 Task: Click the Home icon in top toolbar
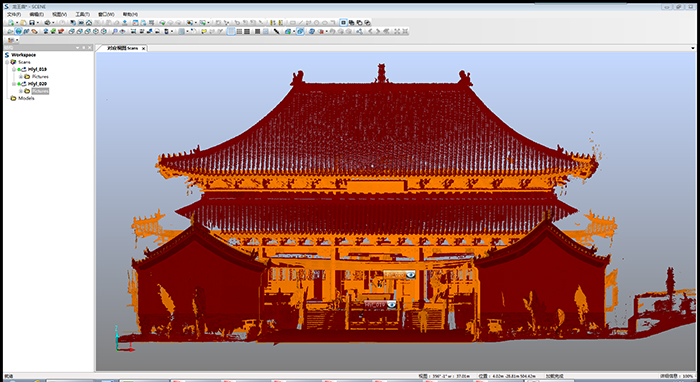point(89,22)
